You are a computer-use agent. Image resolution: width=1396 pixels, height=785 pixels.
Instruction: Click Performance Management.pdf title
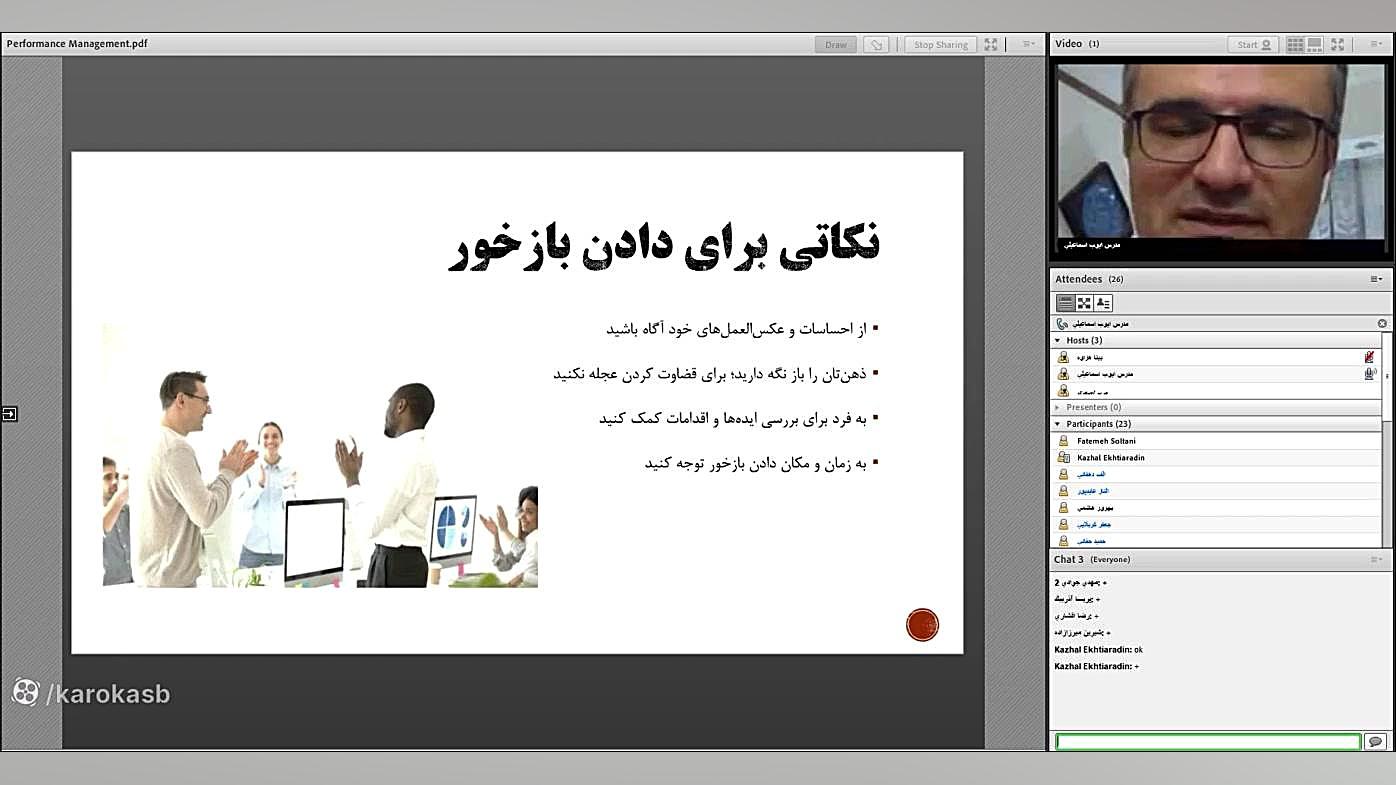click(77, 44)
